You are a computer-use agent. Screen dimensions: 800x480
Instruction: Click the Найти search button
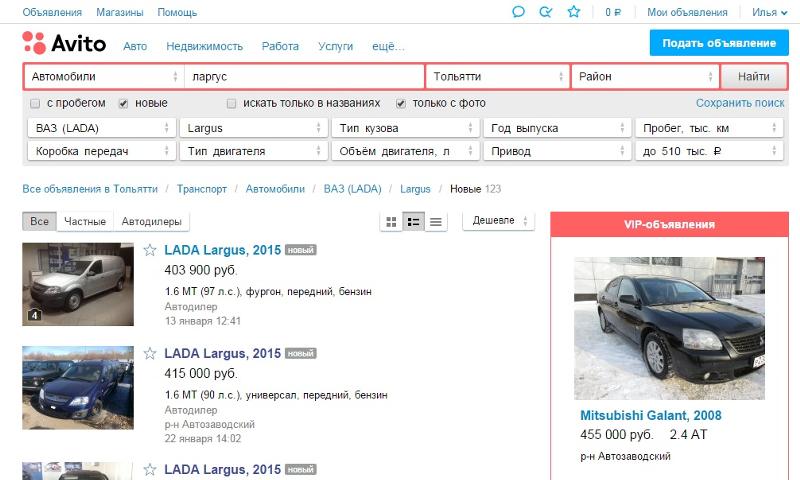click(754, 77)
